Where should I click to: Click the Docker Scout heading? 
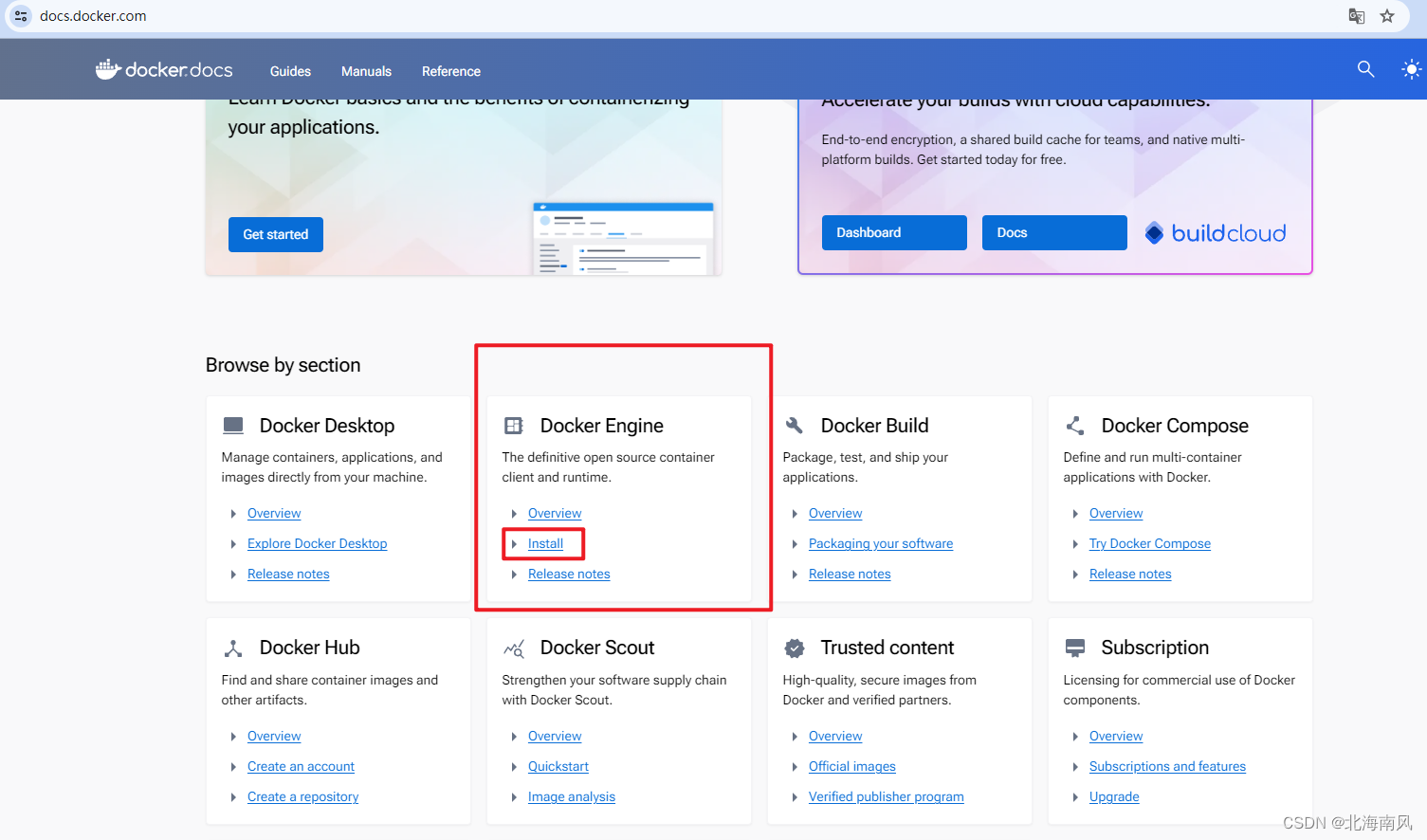pos(597,648)
